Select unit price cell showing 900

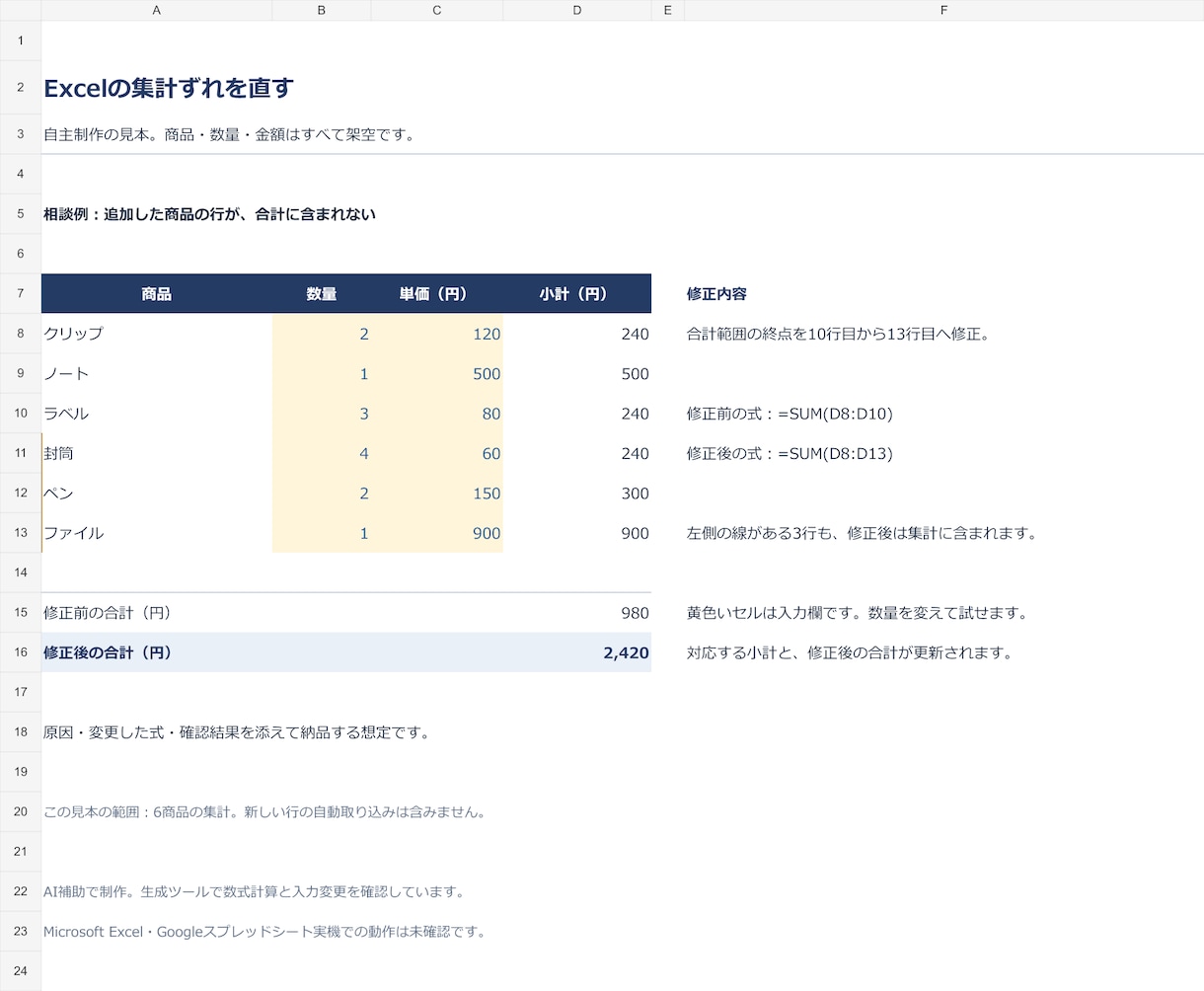point(437,533)
